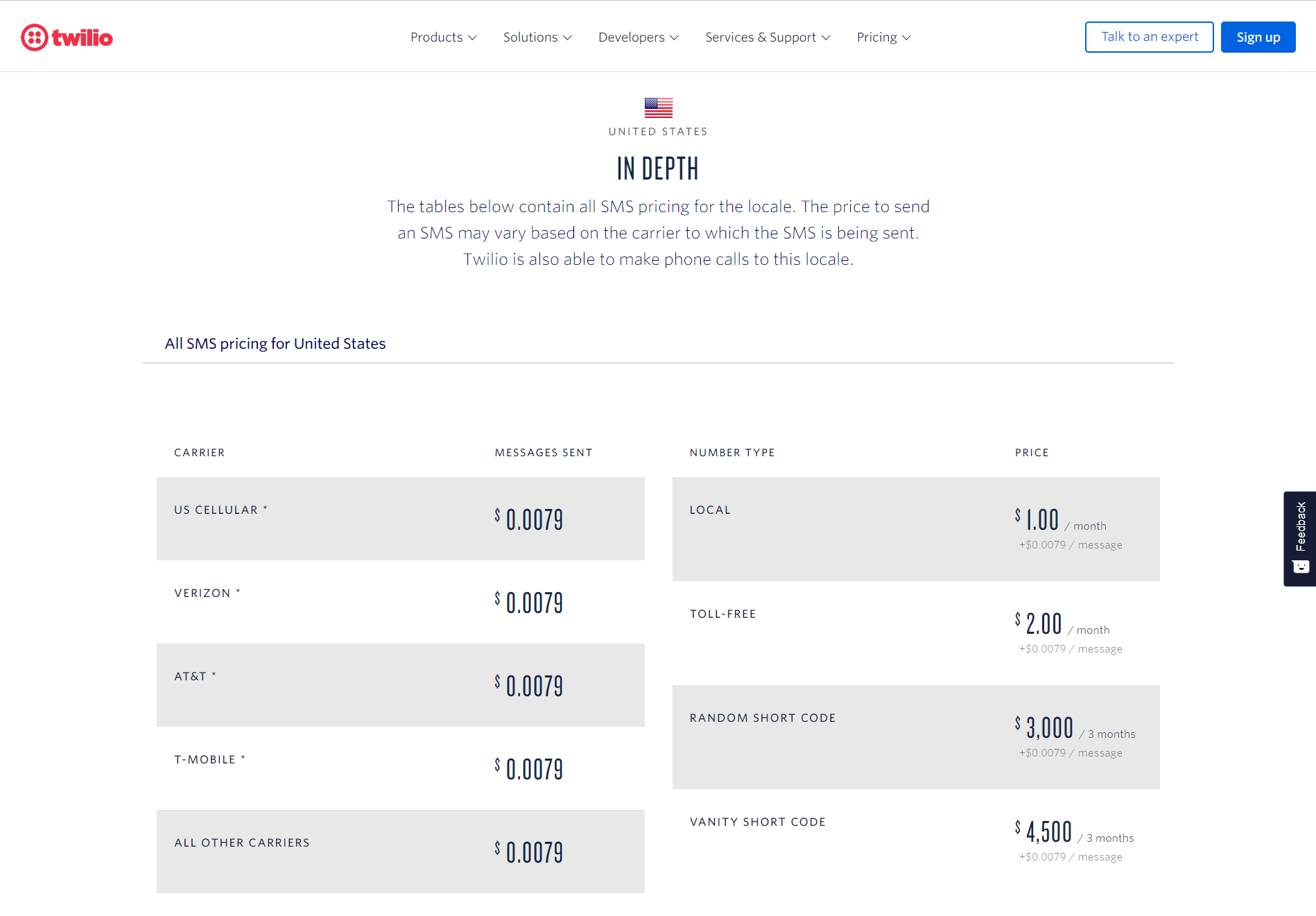Click the PRICE column header

click(1032, 452)
